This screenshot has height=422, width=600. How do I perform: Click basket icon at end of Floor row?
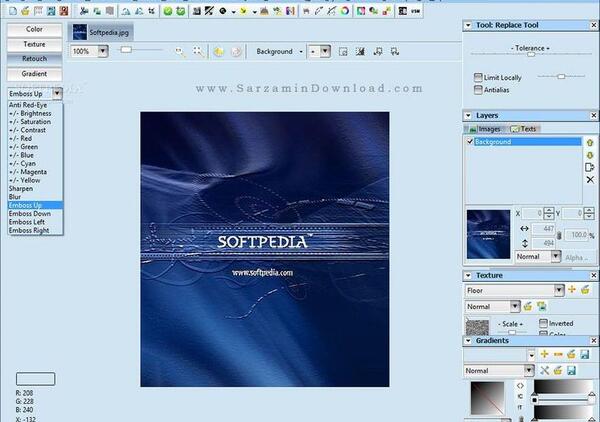click(585, 290)
